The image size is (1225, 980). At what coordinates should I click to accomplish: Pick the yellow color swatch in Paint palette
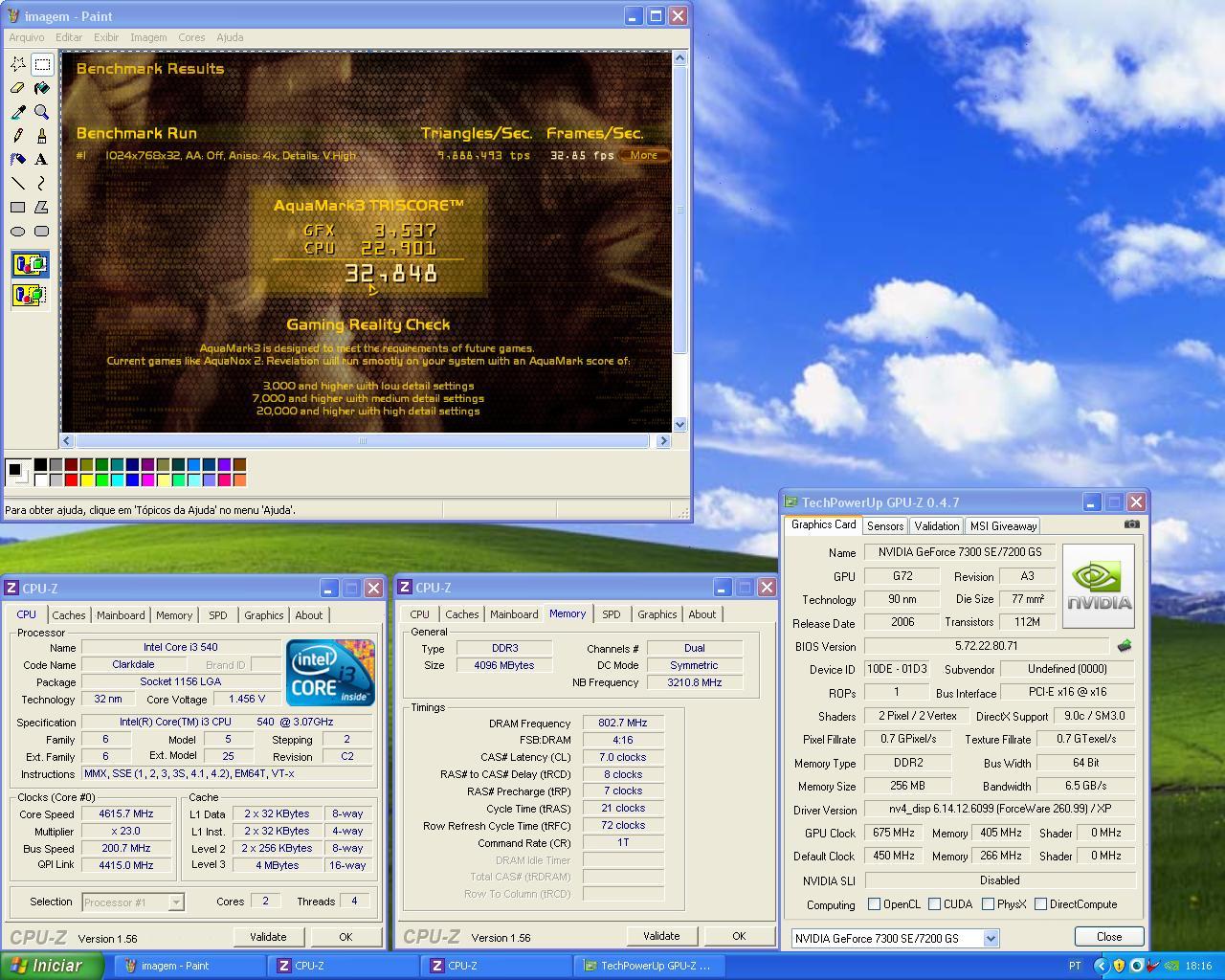click(86, 479)
